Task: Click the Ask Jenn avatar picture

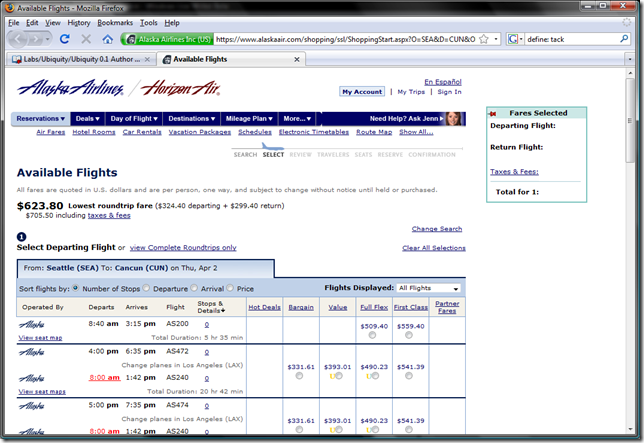Action: point(455,119)
